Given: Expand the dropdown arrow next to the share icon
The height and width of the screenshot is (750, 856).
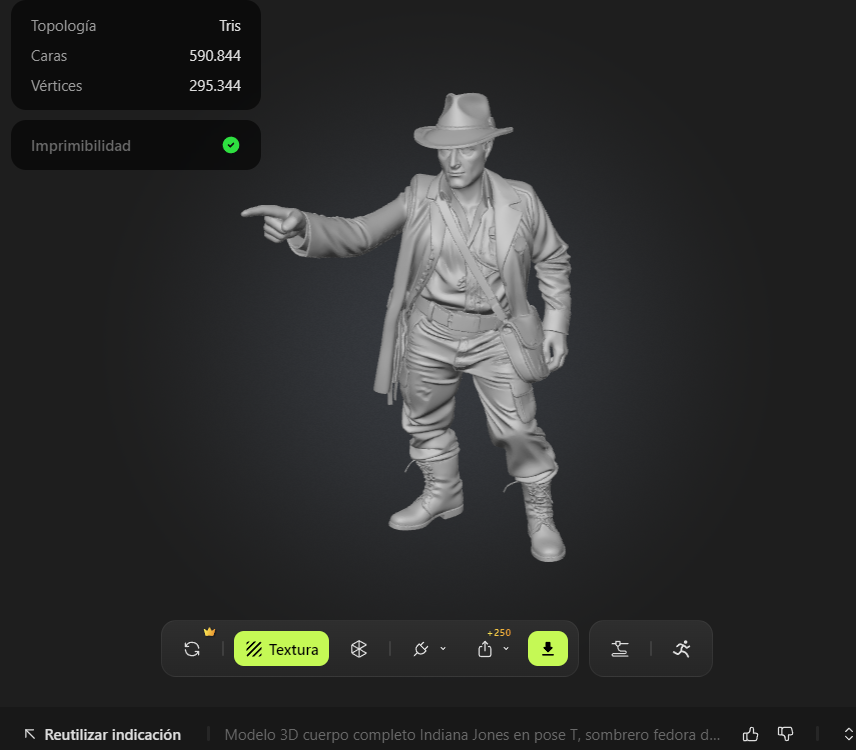Looking at the screenshot, I should [x=506, y=649].
